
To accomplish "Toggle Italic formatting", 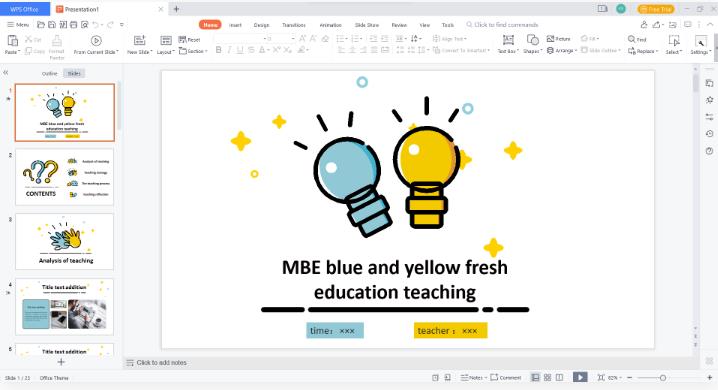I will coord(229,50).
